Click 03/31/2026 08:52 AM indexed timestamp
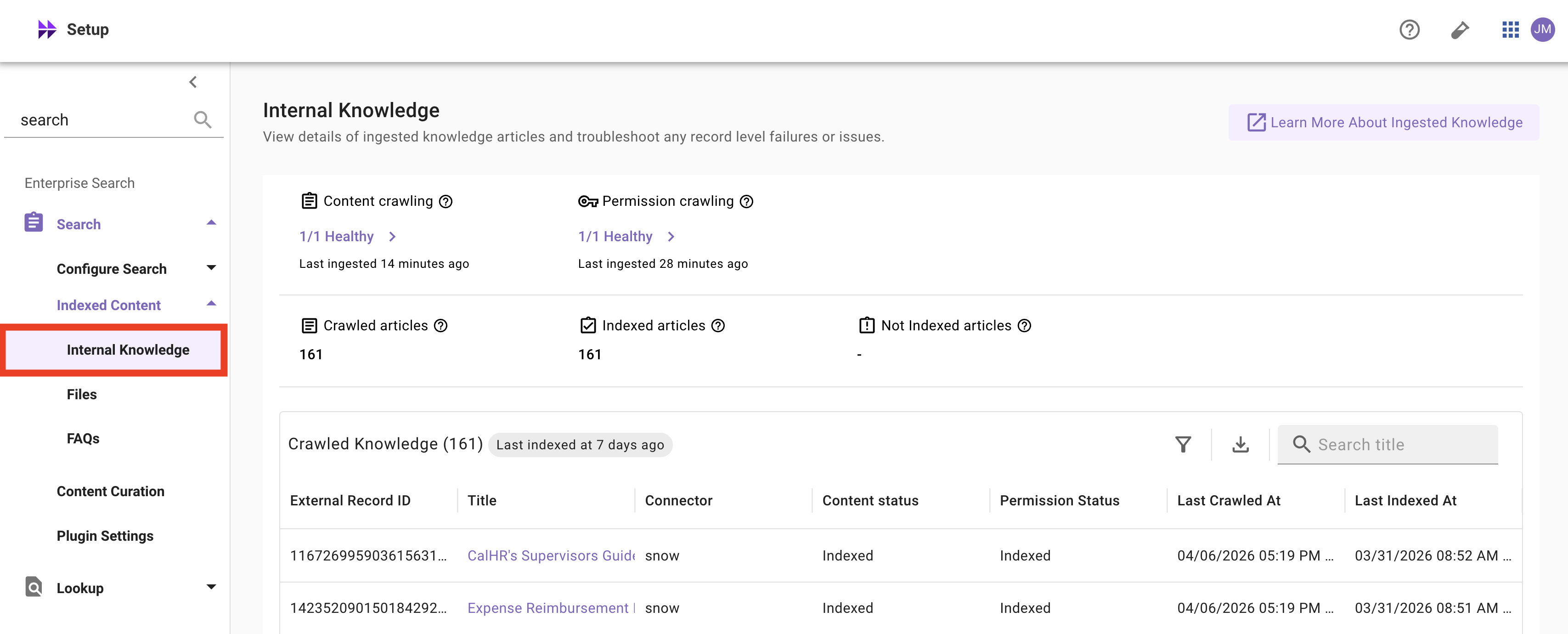The image size is (1568, 634). 1432,555
